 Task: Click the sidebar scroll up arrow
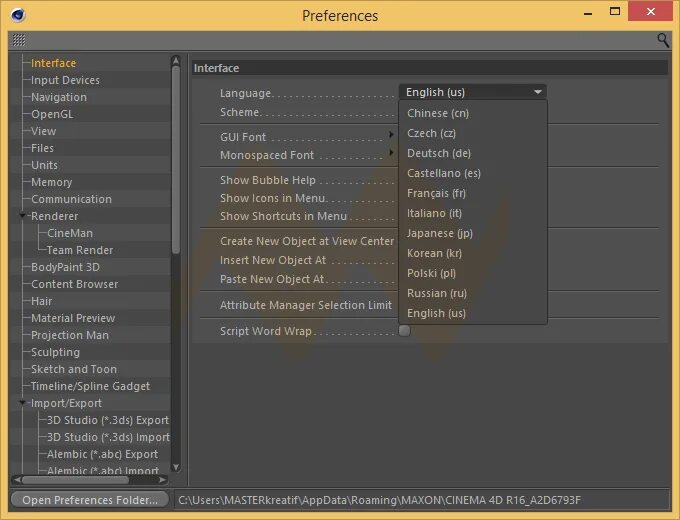pyautogui.click(x=176, y=60)
